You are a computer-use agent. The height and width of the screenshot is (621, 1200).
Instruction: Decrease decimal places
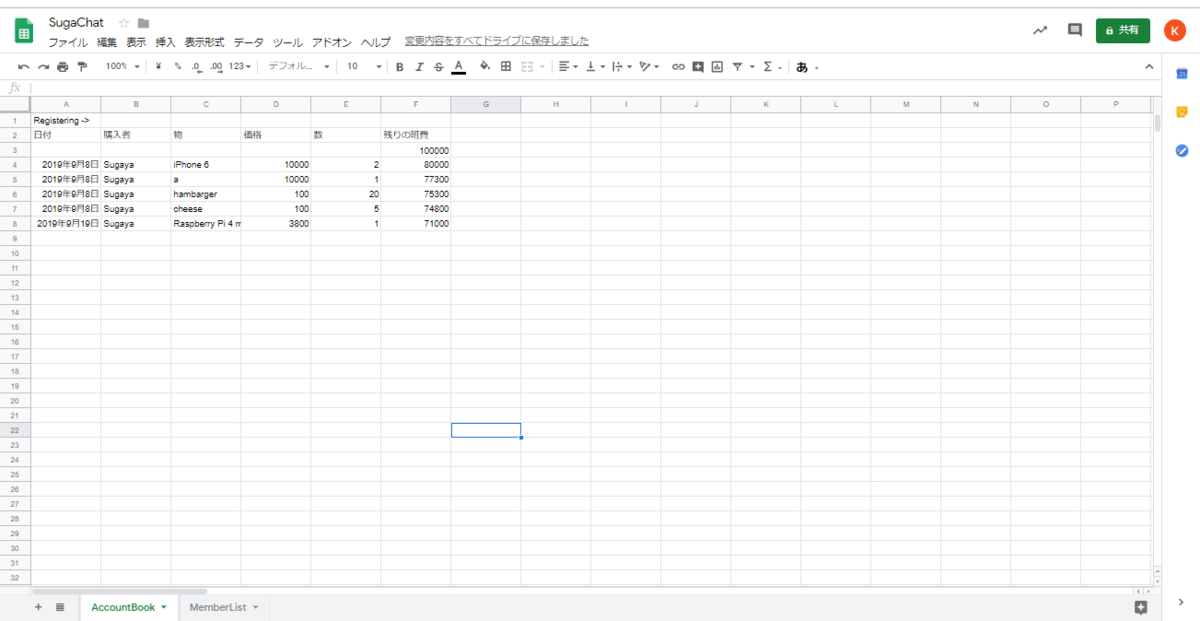click(x=196, y=67)
